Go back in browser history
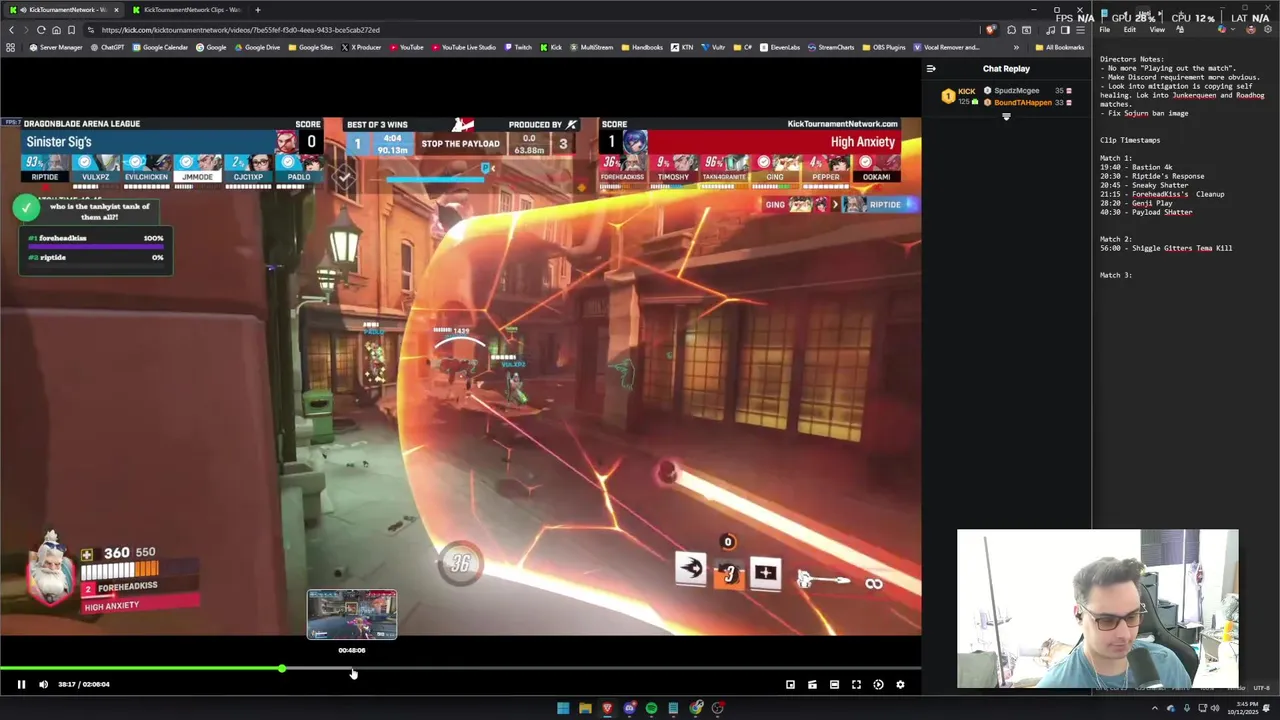The image size is (1280, 720). click(11, 30)
